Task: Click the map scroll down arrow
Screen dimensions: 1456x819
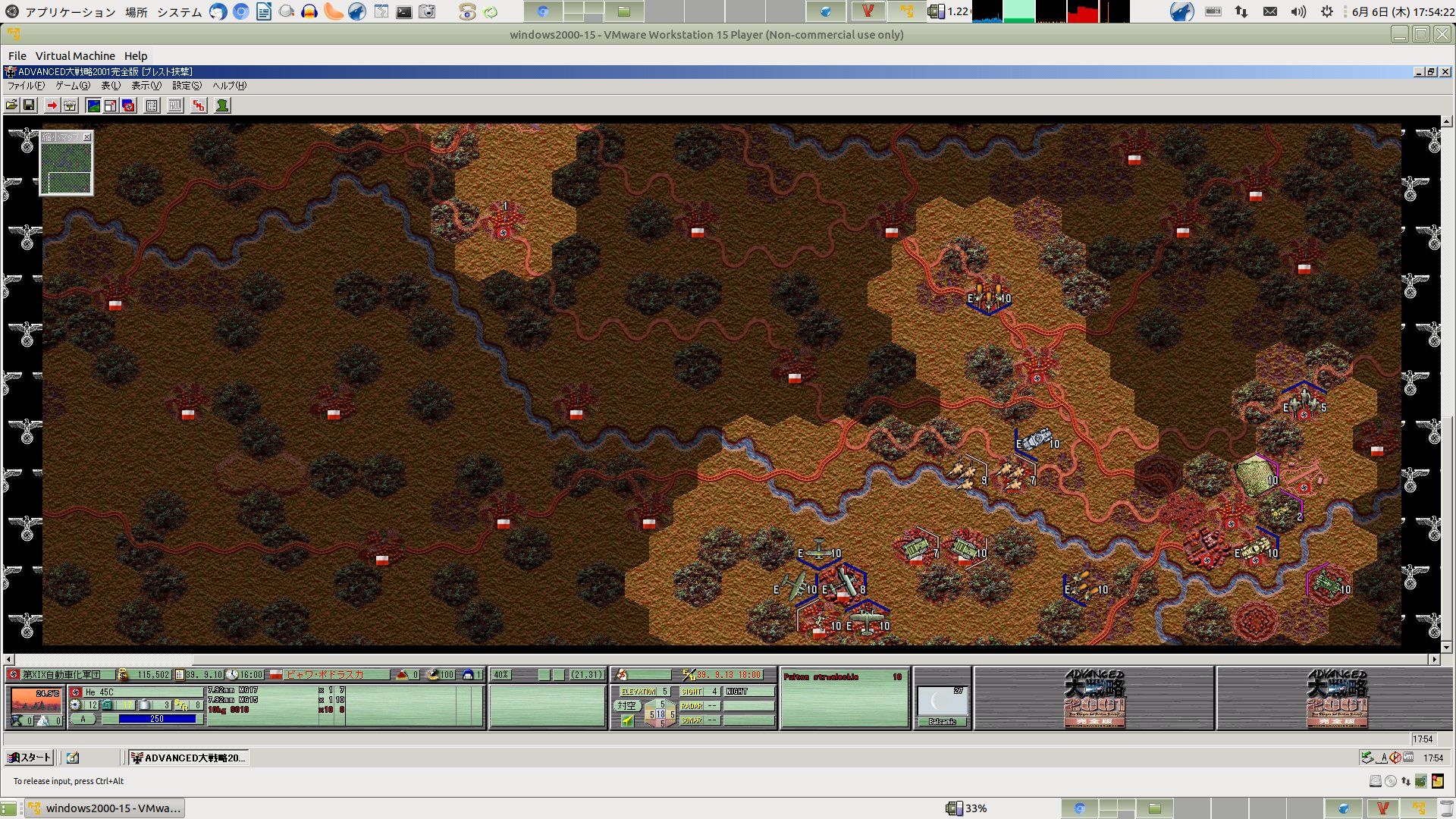Action: 1446,648
